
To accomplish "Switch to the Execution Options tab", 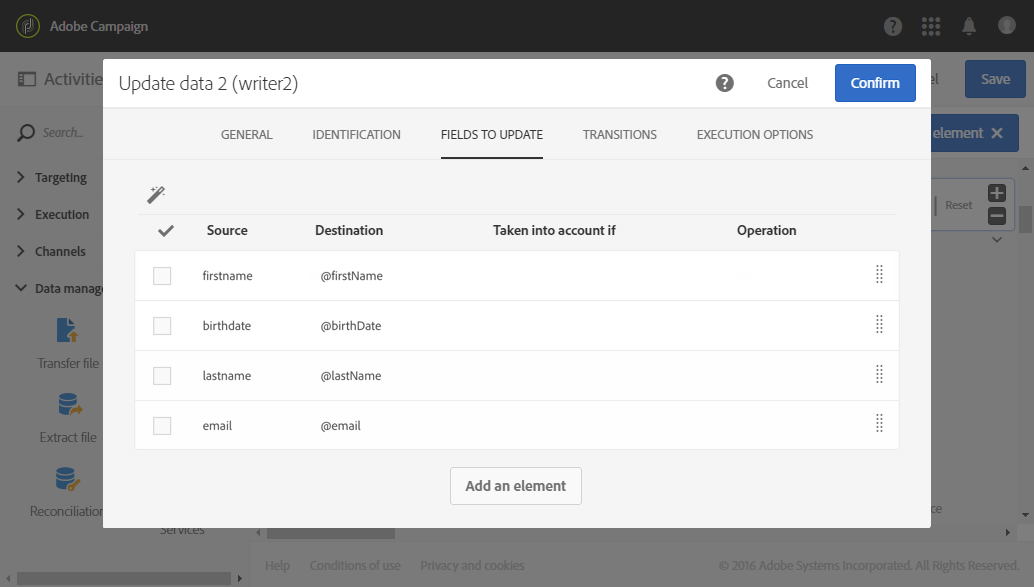I will (754, 135).
